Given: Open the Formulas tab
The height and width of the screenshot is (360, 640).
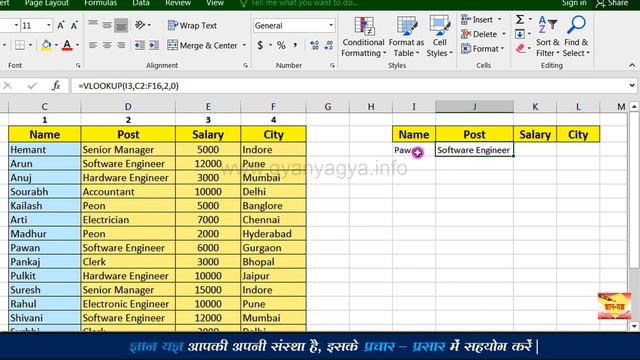Looking at the screenshot, I should coord(100,3).
